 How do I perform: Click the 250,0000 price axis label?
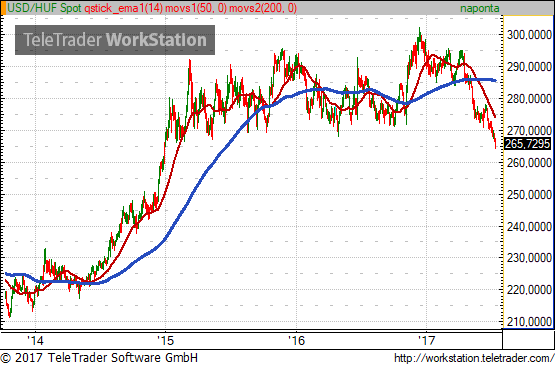529,195
